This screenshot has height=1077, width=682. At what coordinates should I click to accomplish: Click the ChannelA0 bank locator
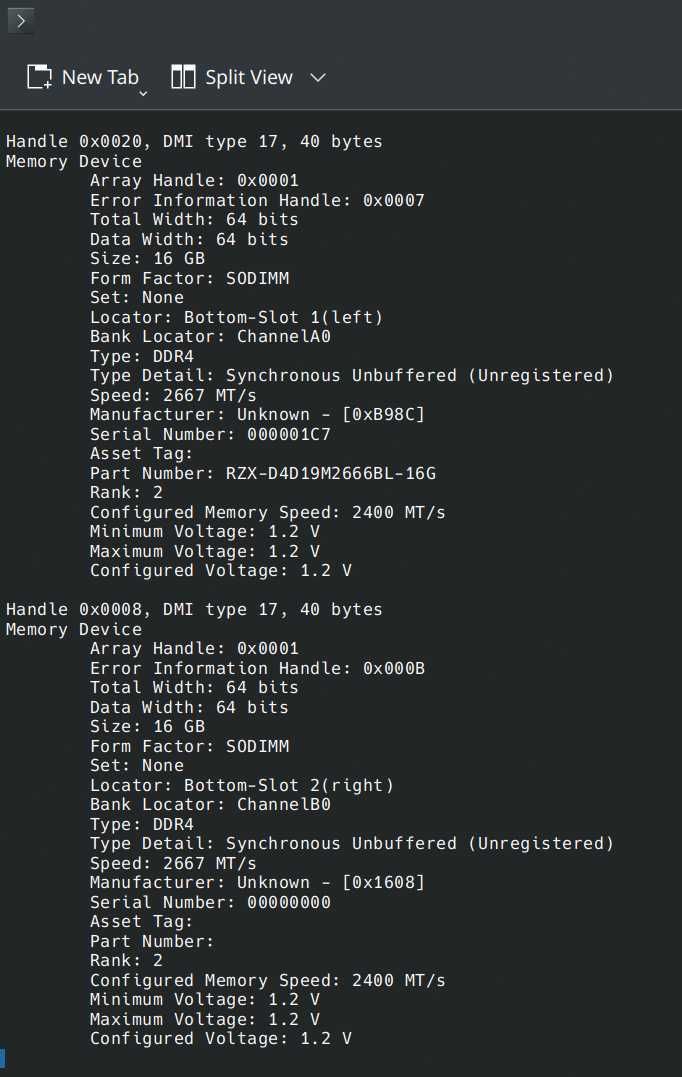pos(284,337)
